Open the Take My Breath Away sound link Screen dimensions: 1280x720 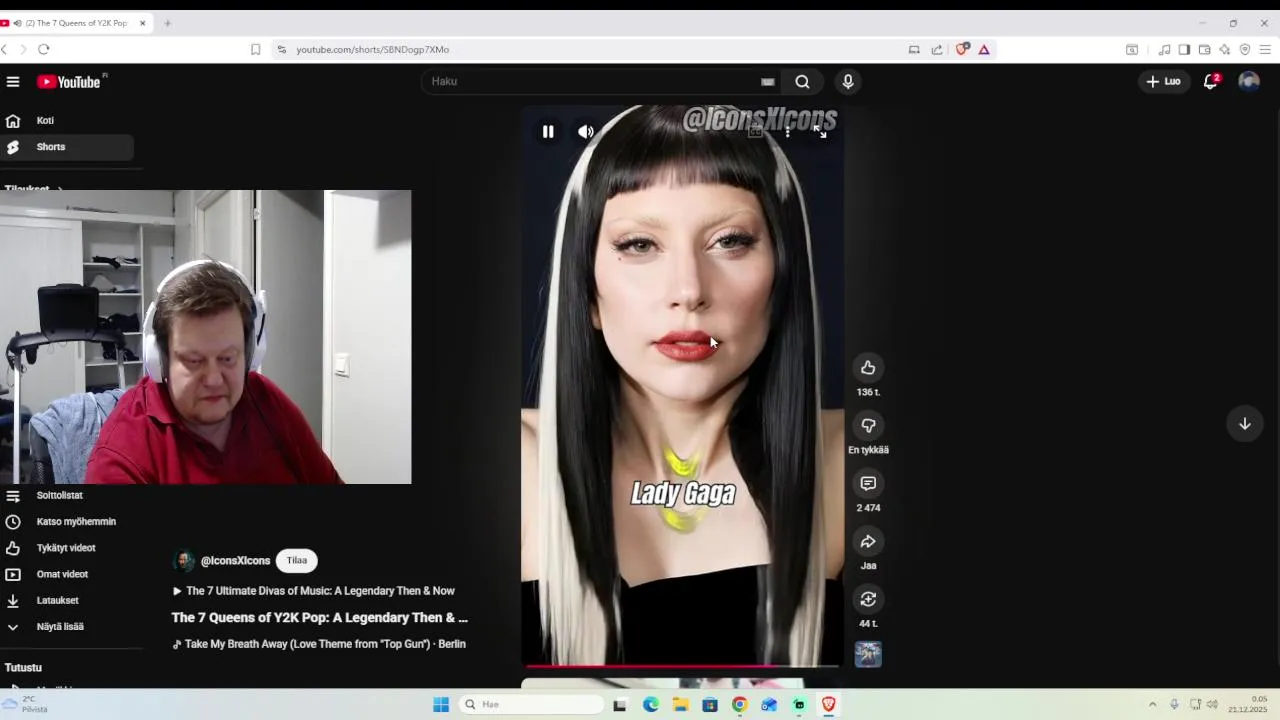[x=319, y=644]
